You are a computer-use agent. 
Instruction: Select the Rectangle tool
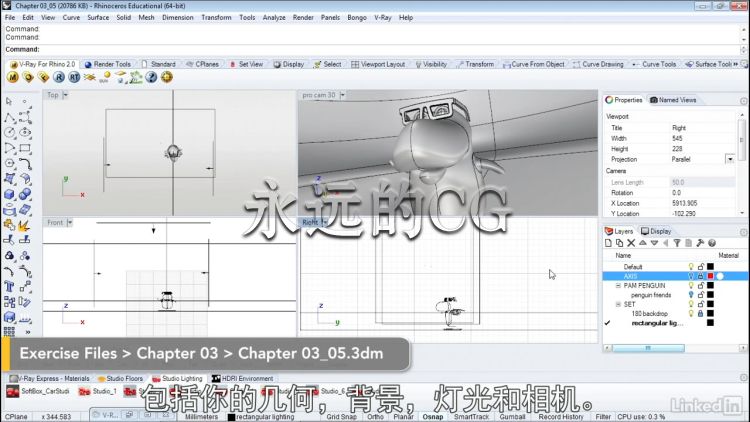[25, 148]
